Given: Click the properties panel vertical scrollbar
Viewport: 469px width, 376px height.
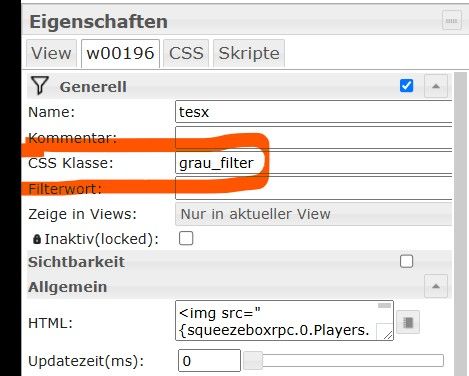Looking at the screenshot, I should pyautogui.click(x=461, y=223).
